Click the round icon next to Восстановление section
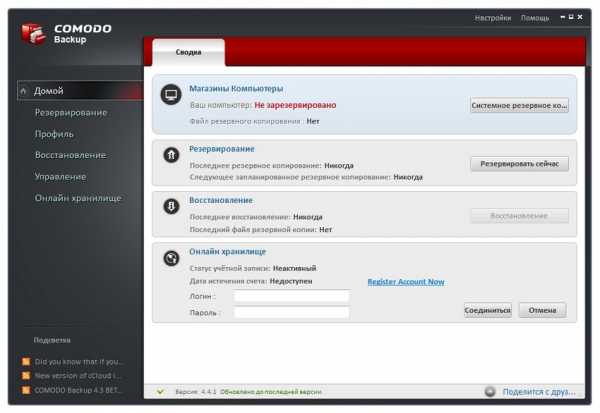This screenshot has width=600, height=413. pos(171,206)
